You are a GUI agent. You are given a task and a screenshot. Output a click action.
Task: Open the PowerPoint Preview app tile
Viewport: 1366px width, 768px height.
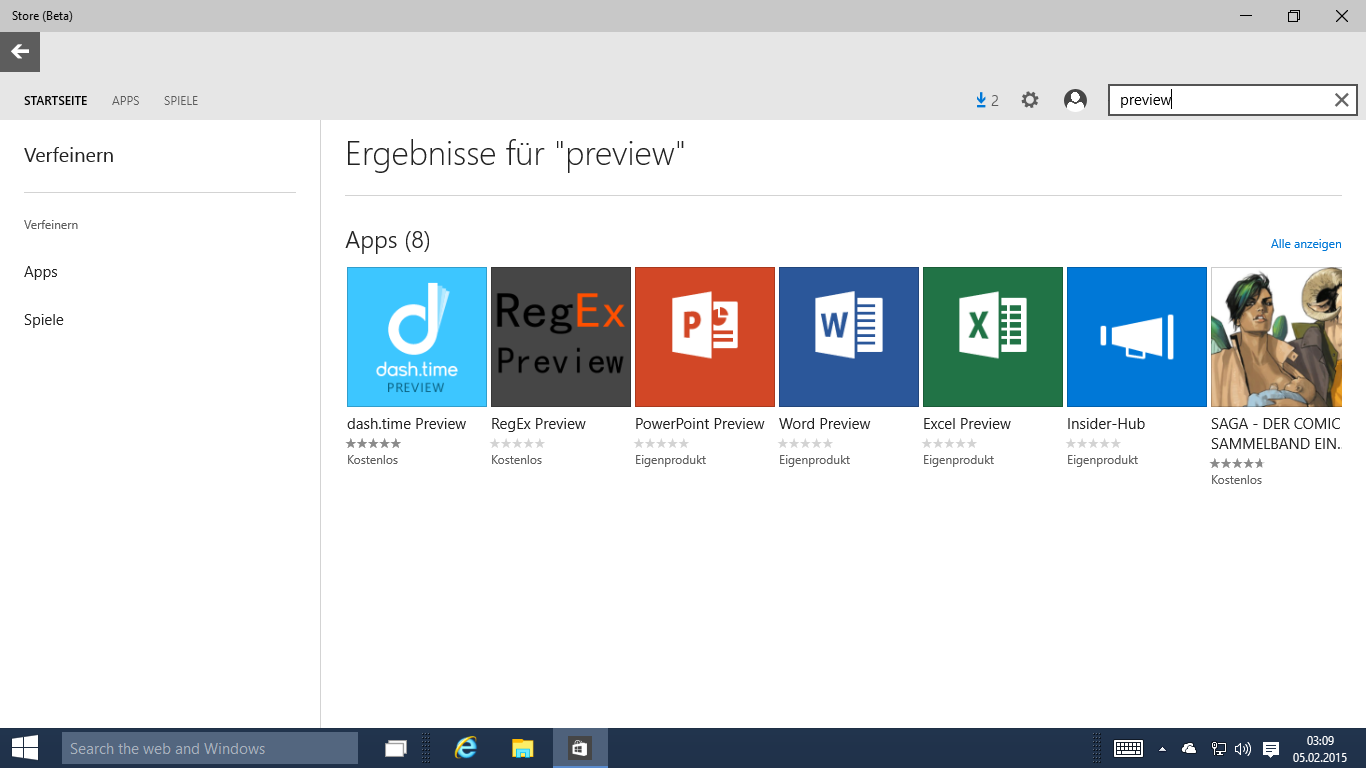(x=705, y=337)
